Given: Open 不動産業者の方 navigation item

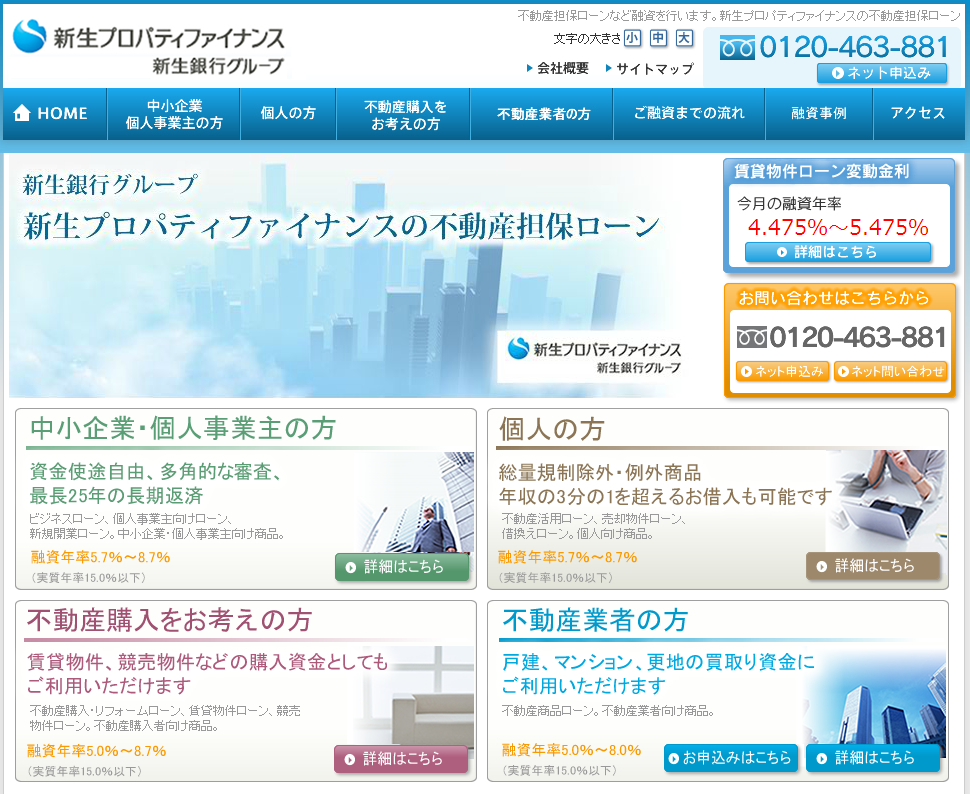Looking at the screenshot, I should point(542,114).
